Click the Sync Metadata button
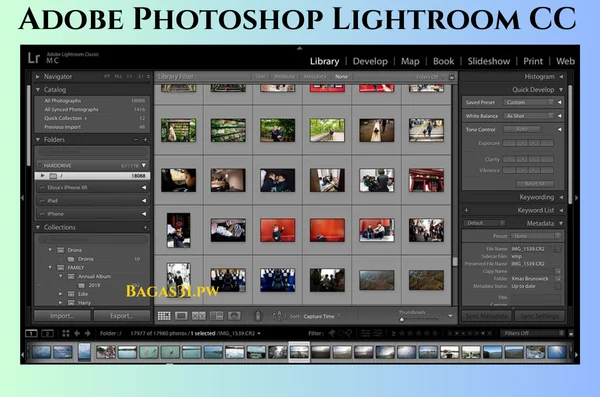600x397 pixels. (x=487, y=316)
